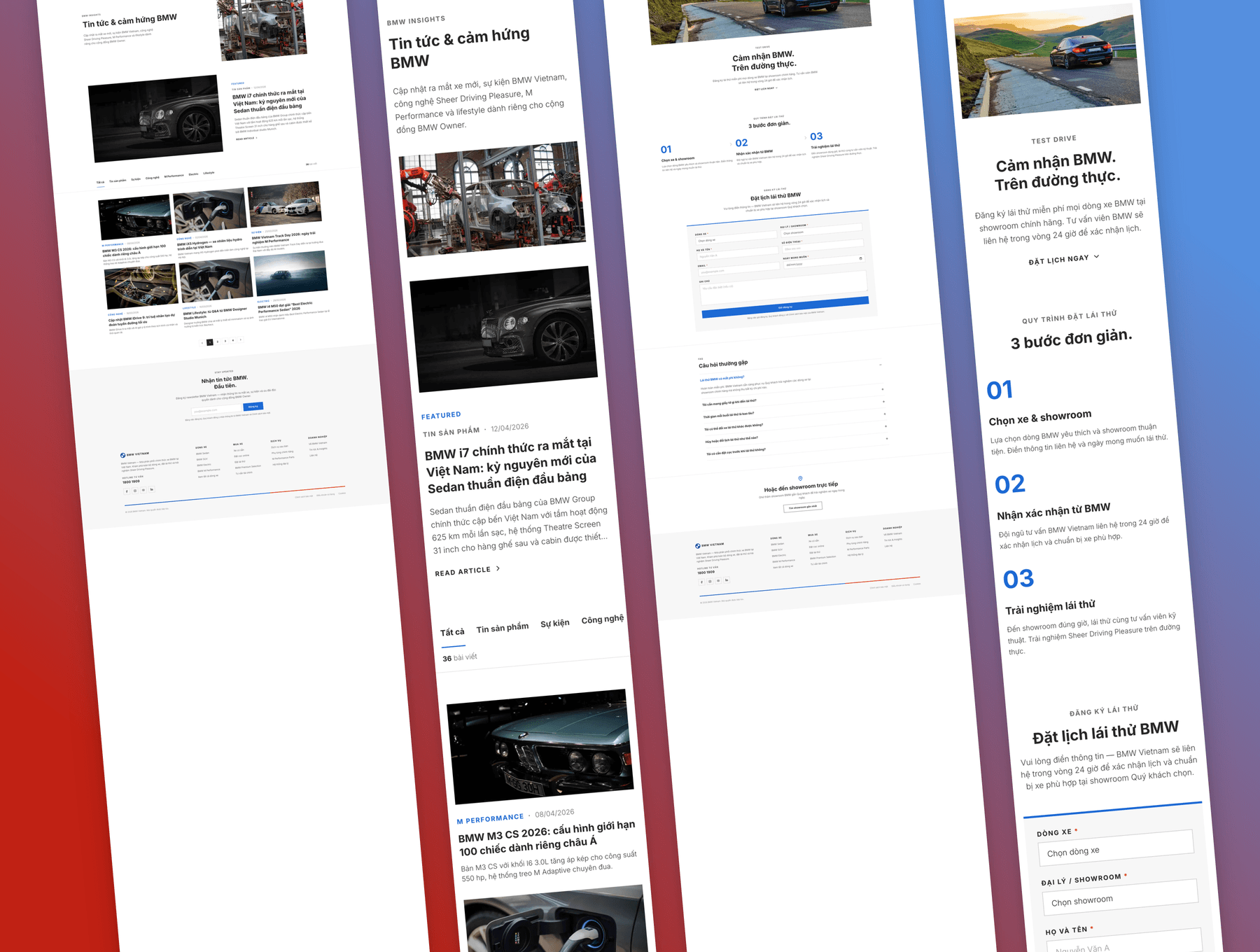This screenshot has width=1260, height=952.
Task: Click 'M PERFORMANCE' category label, mobile news
Action: tap(490, 819)
